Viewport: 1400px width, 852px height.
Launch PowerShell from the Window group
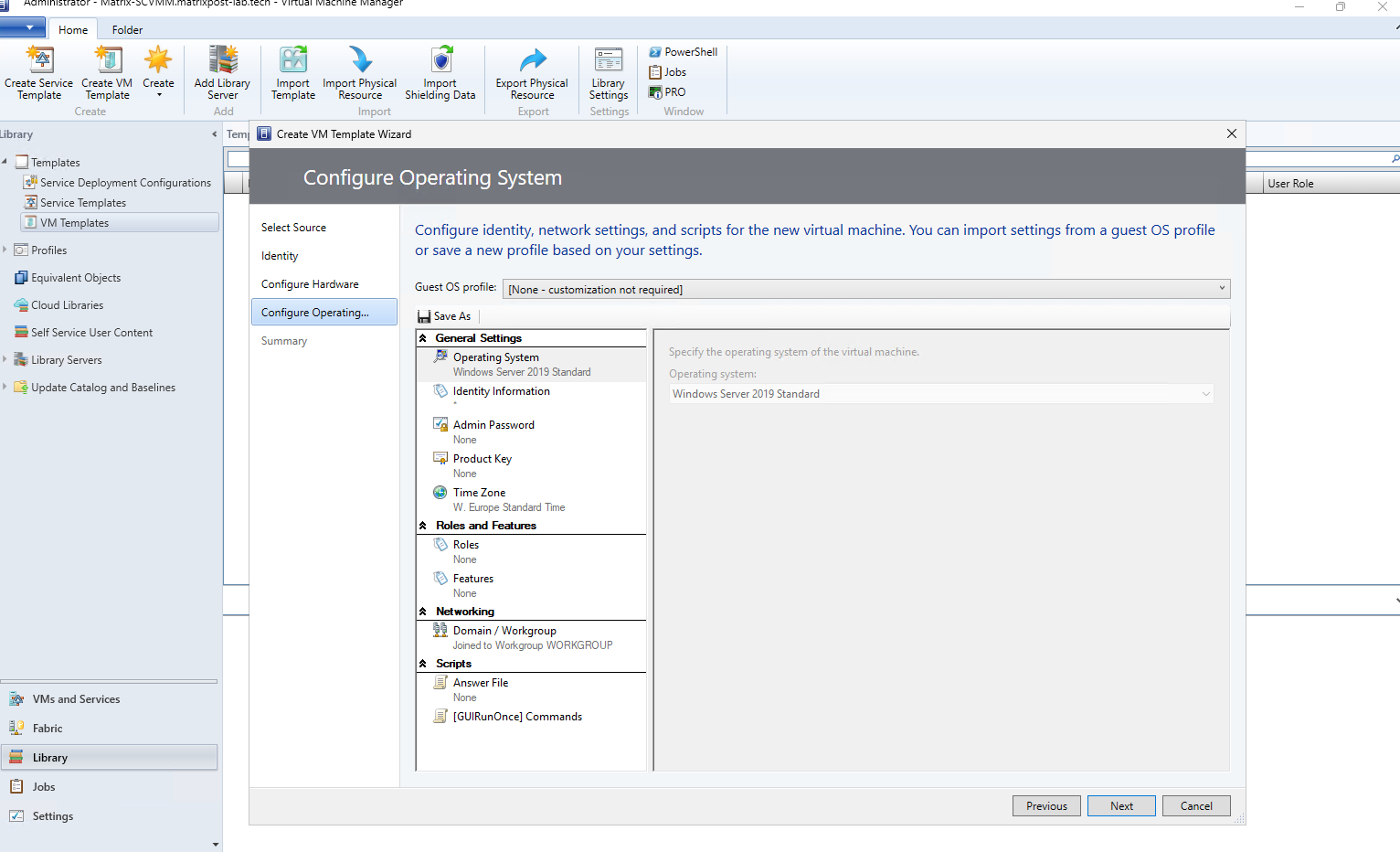683,52
